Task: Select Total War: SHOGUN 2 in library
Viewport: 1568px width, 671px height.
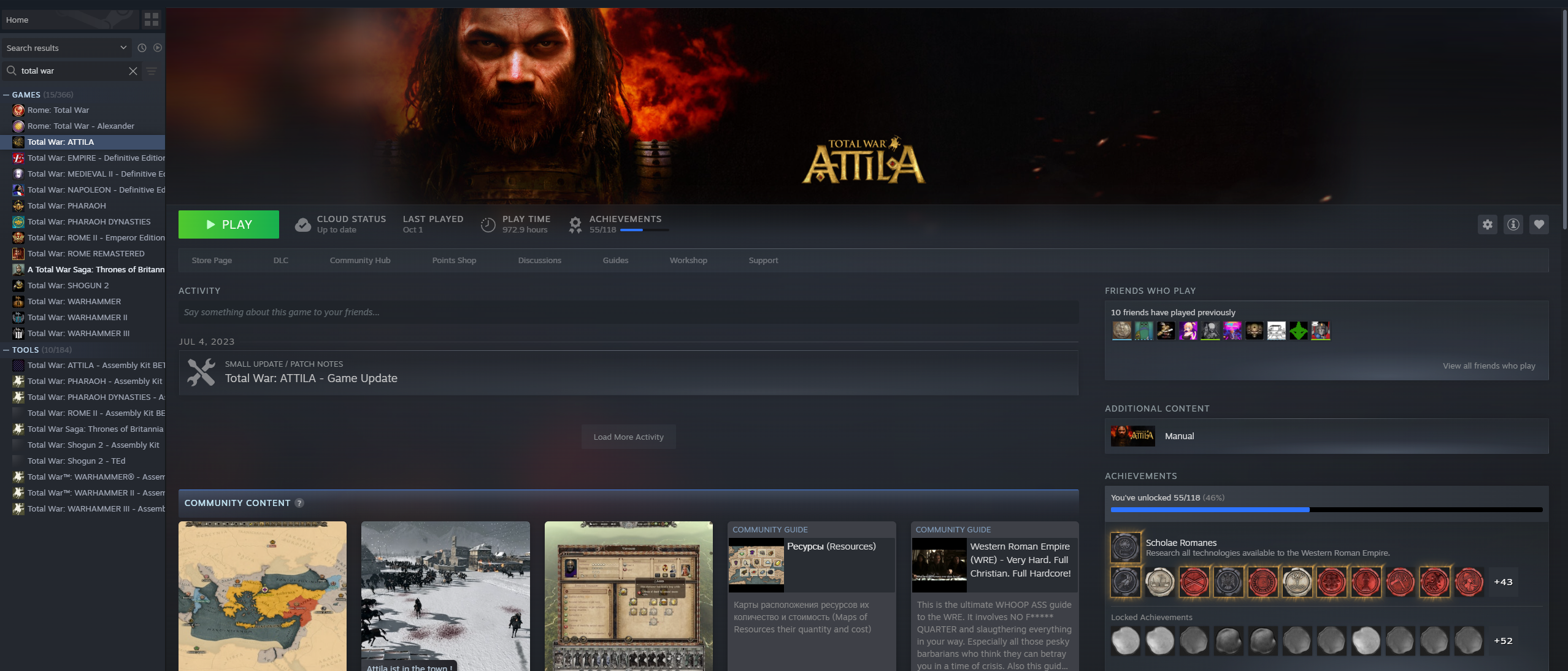Action: 68,286
